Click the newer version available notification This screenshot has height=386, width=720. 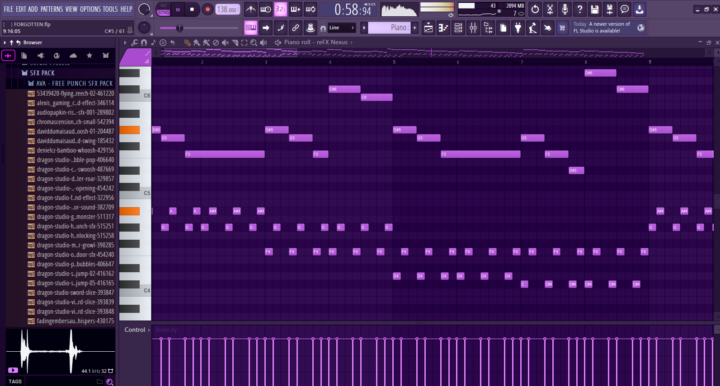603,28
